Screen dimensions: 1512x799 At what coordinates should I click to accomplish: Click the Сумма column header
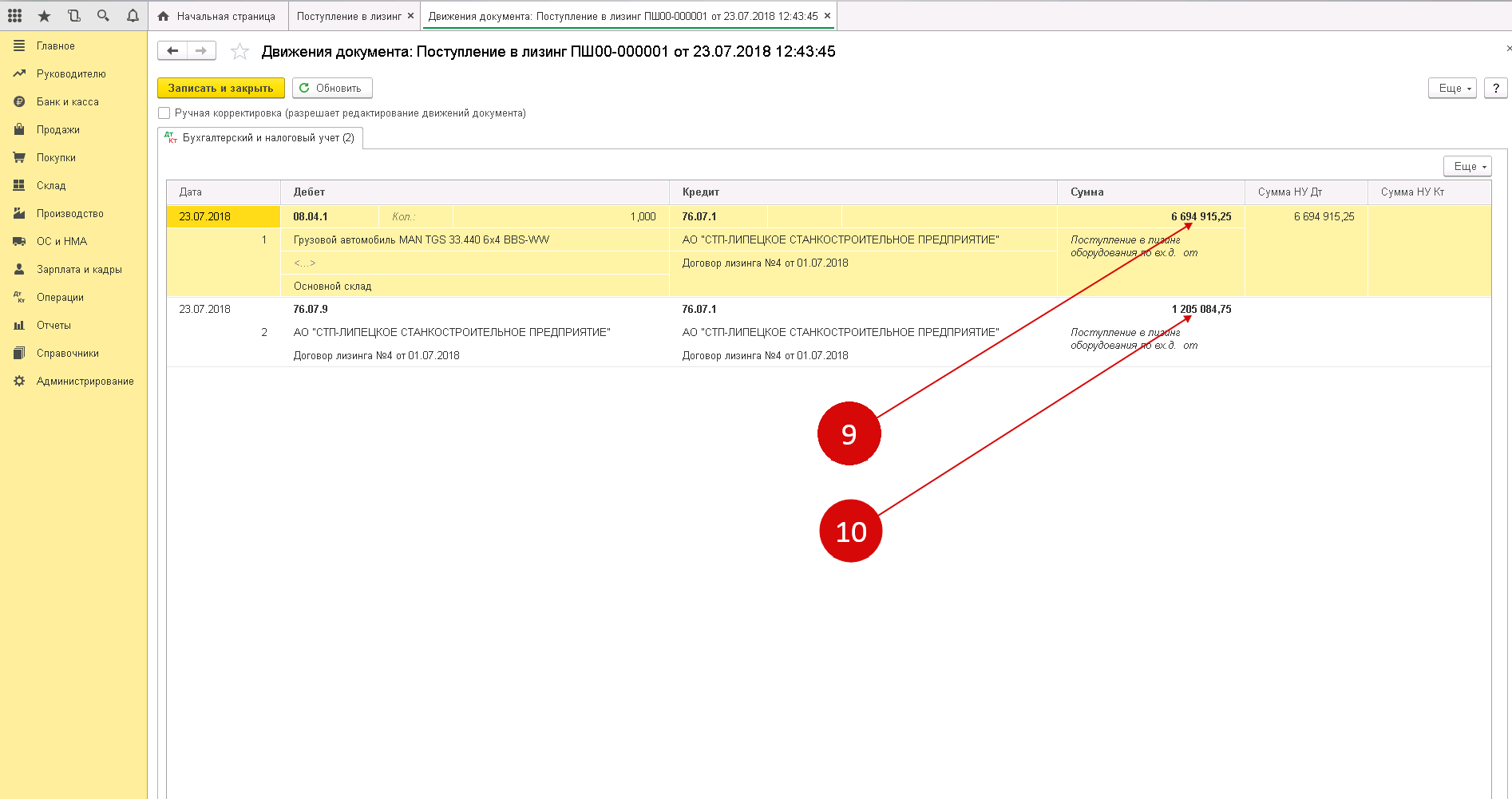(x=1151, y=192)
